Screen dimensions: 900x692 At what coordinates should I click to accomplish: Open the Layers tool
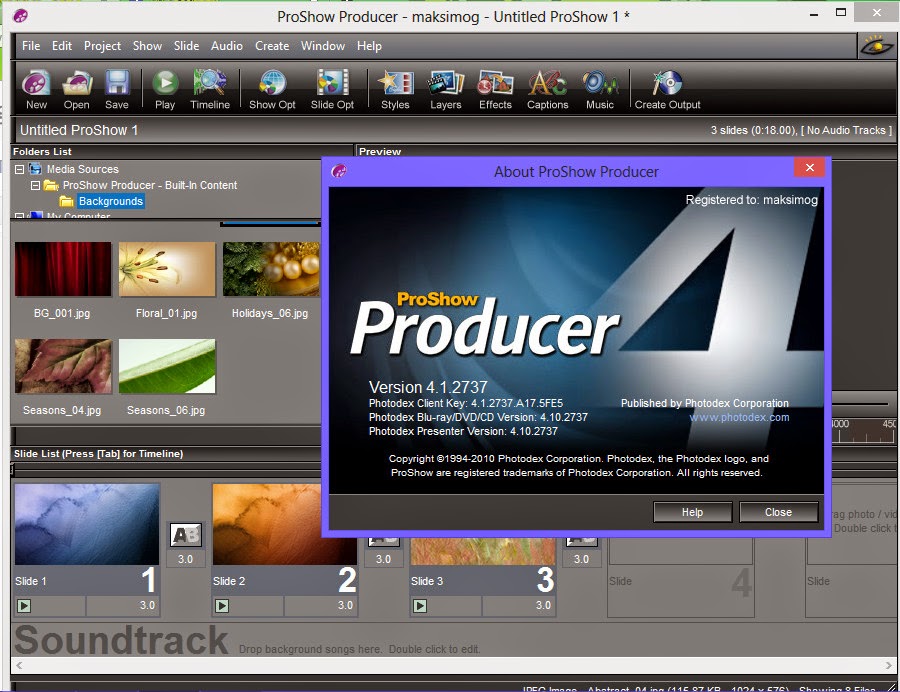click(x=446, y=89)
